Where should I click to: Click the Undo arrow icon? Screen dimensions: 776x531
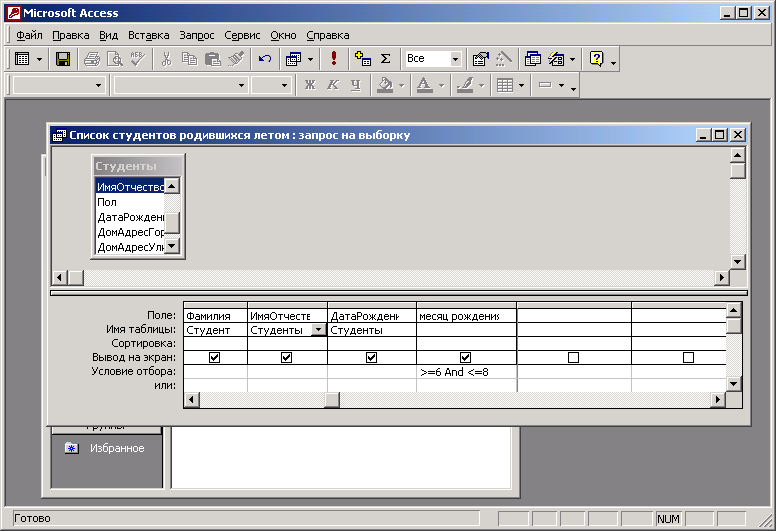[x=265, y=59]
